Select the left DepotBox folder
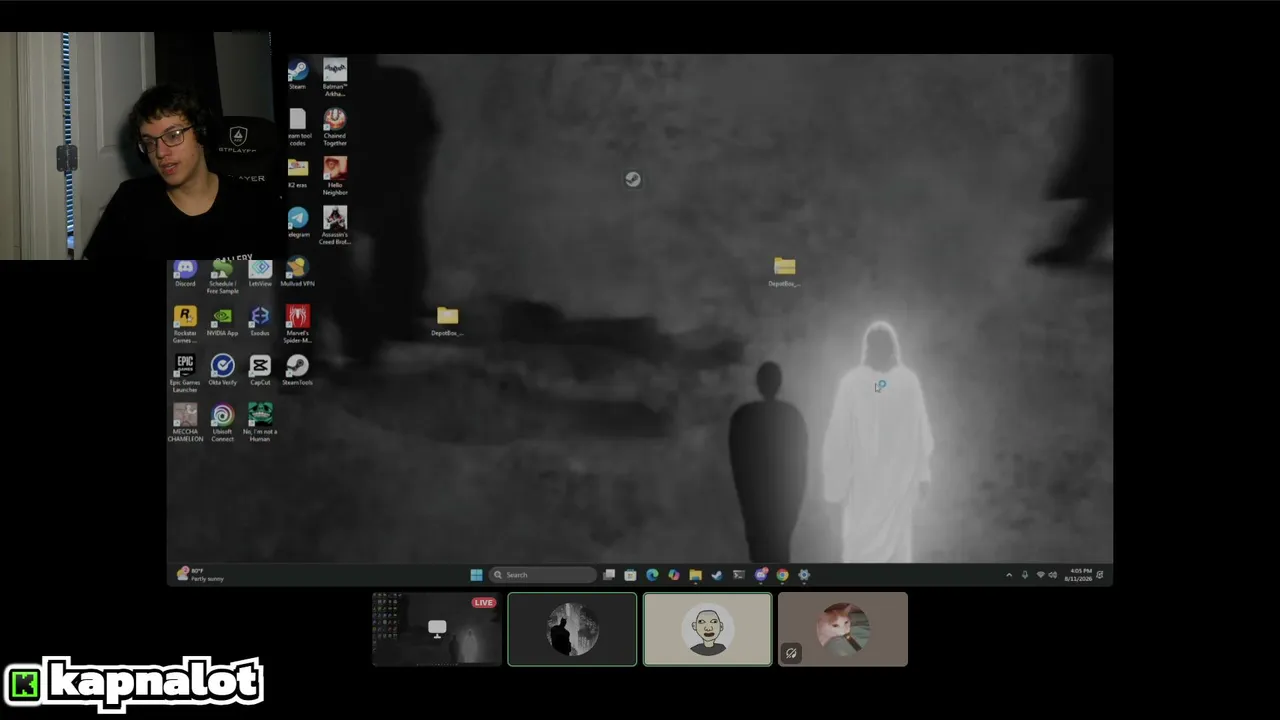1280x720 pixels. tap(447, 322)
